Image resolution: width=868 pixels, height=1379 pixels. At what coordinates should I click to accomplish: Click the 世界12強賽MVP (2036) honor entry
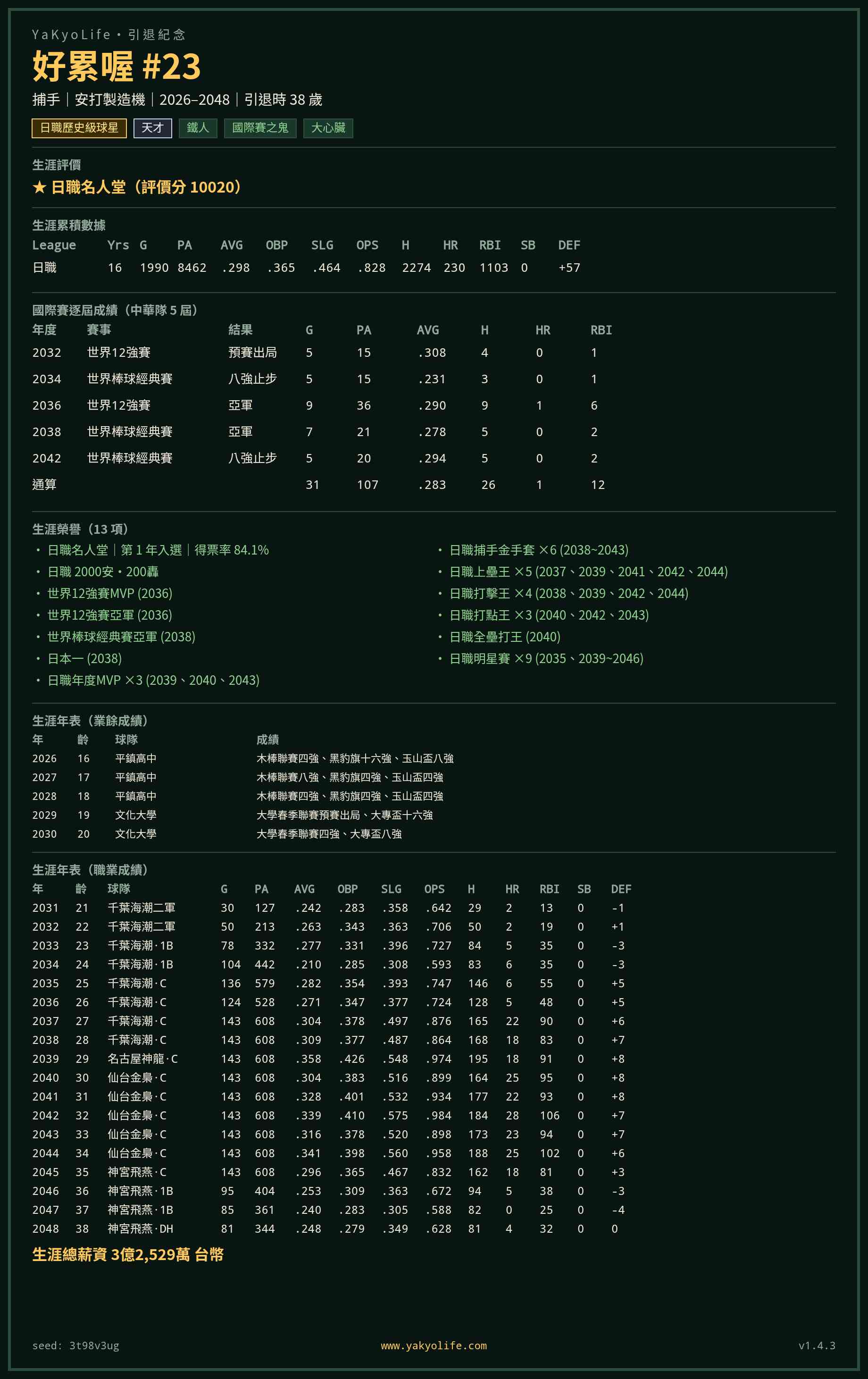[110, 593]
